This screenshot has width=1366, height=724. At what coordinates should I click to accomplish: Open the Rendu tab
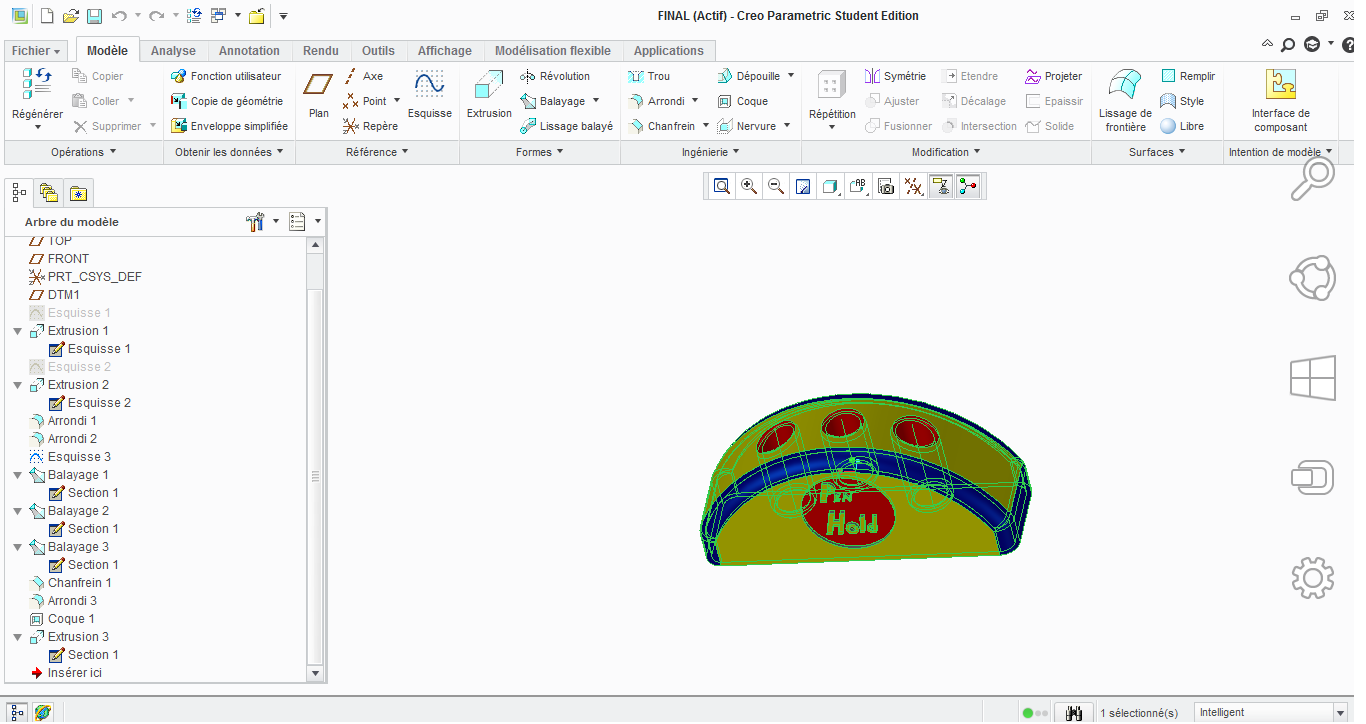[x=320, y=51]
